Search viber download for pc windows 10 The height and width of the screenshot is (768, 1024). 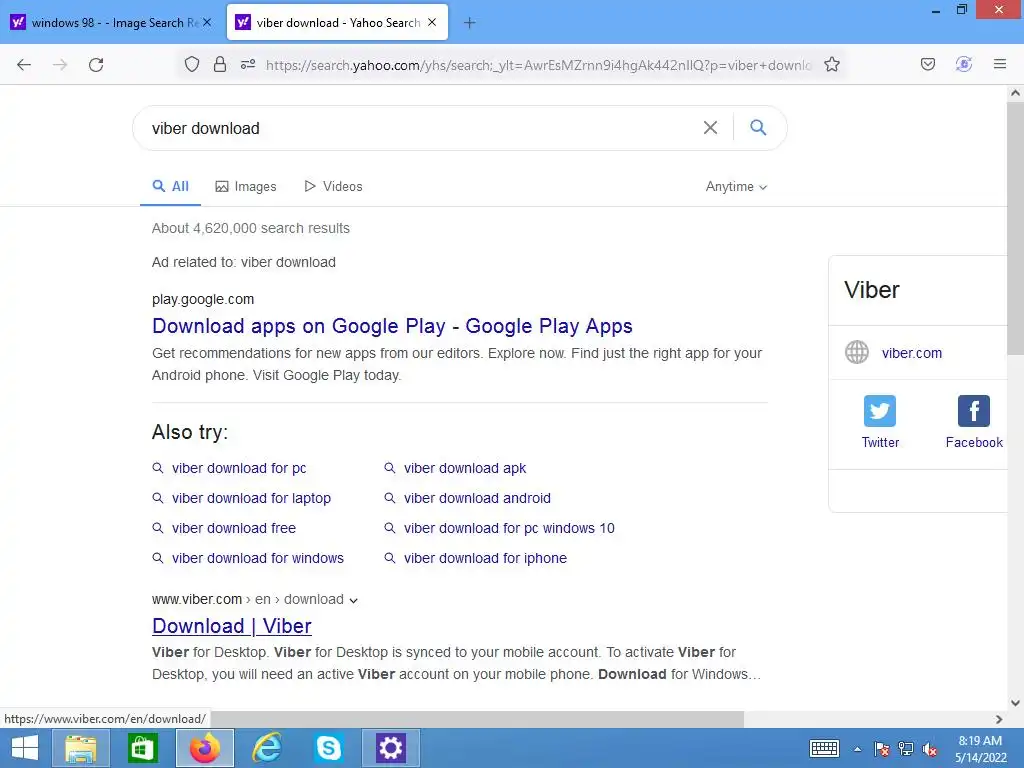tap(509, 528)
